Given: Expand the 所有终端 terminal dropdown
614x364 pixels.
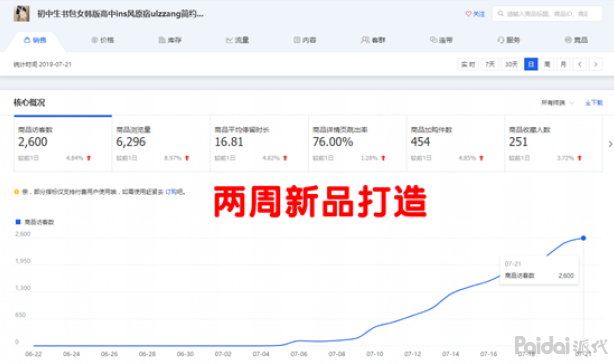Looking at the screenshot, I should click(x=557, y=103).
